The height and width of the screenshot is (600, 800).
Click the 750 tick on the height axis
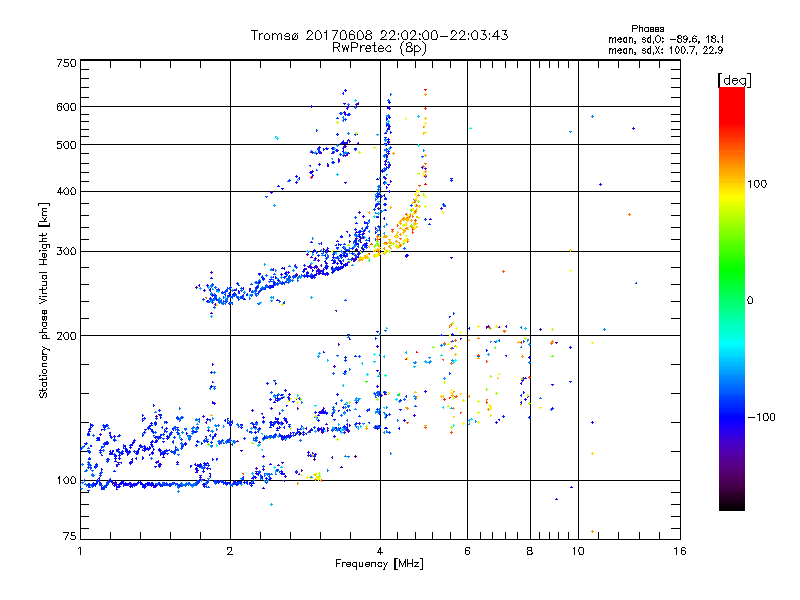tap(67, 63)
